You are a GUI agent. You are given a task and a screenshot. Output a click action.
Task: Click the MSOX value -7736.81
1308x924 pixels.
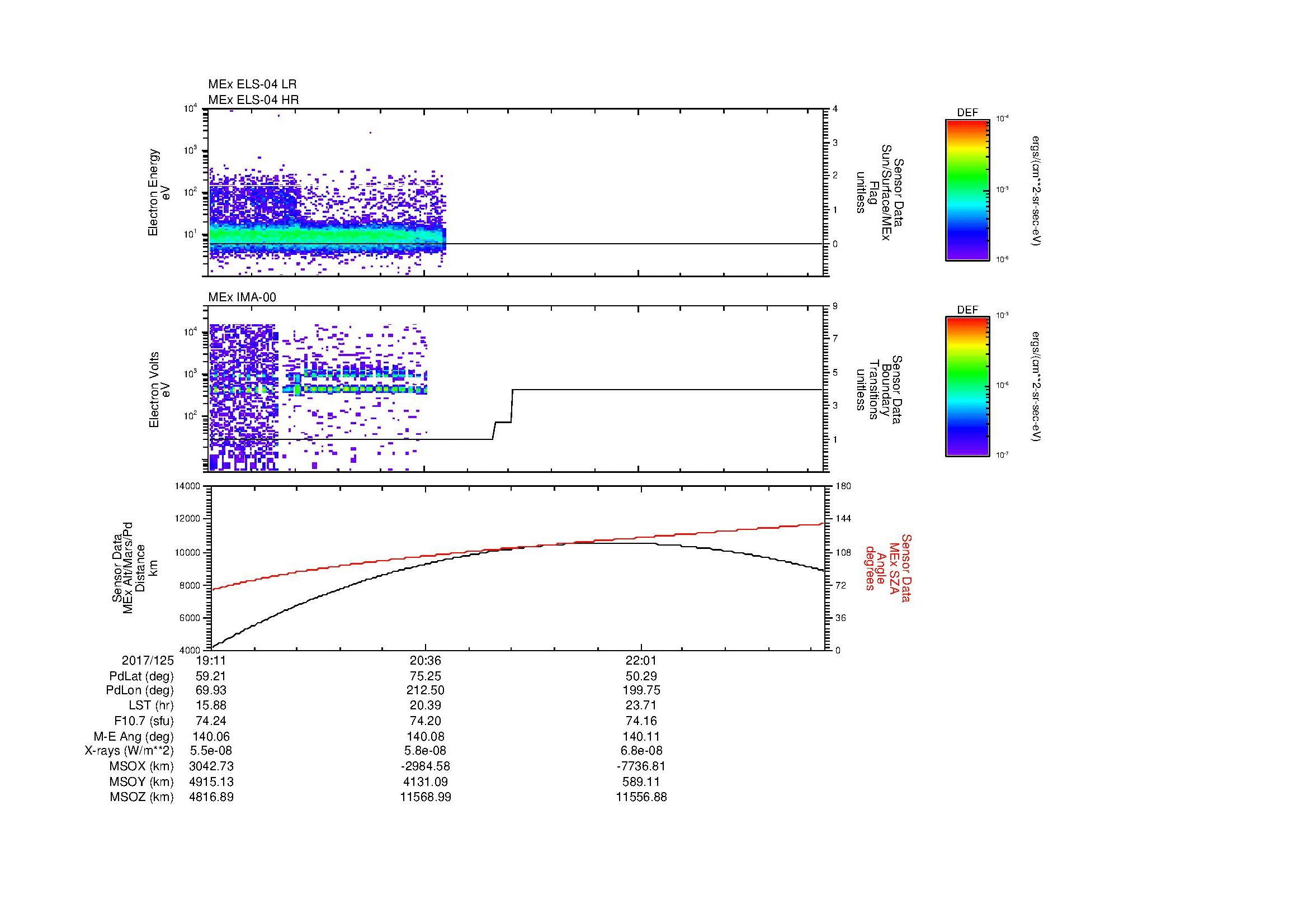641,766
